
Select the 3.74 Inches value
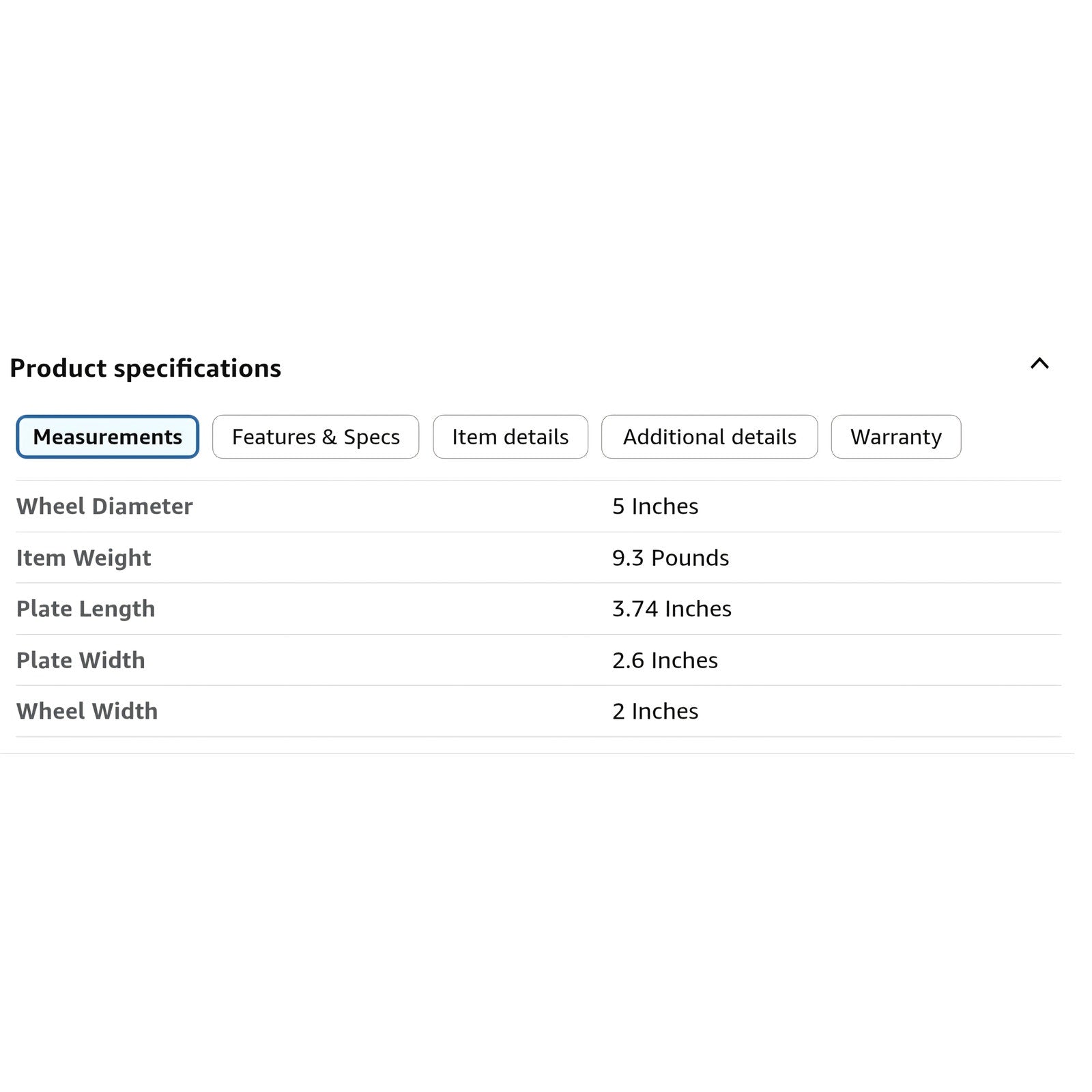[x=672, y=609]
